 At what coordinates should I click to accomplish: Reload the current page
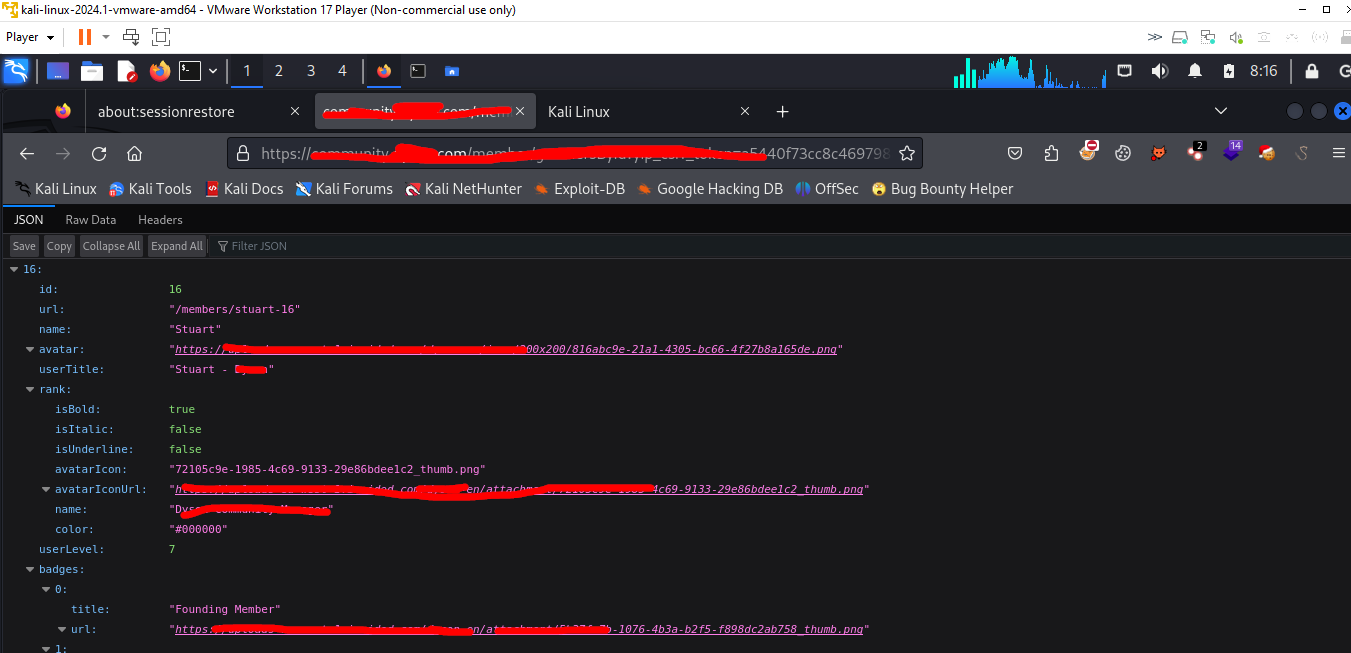(x=98, y=153)
